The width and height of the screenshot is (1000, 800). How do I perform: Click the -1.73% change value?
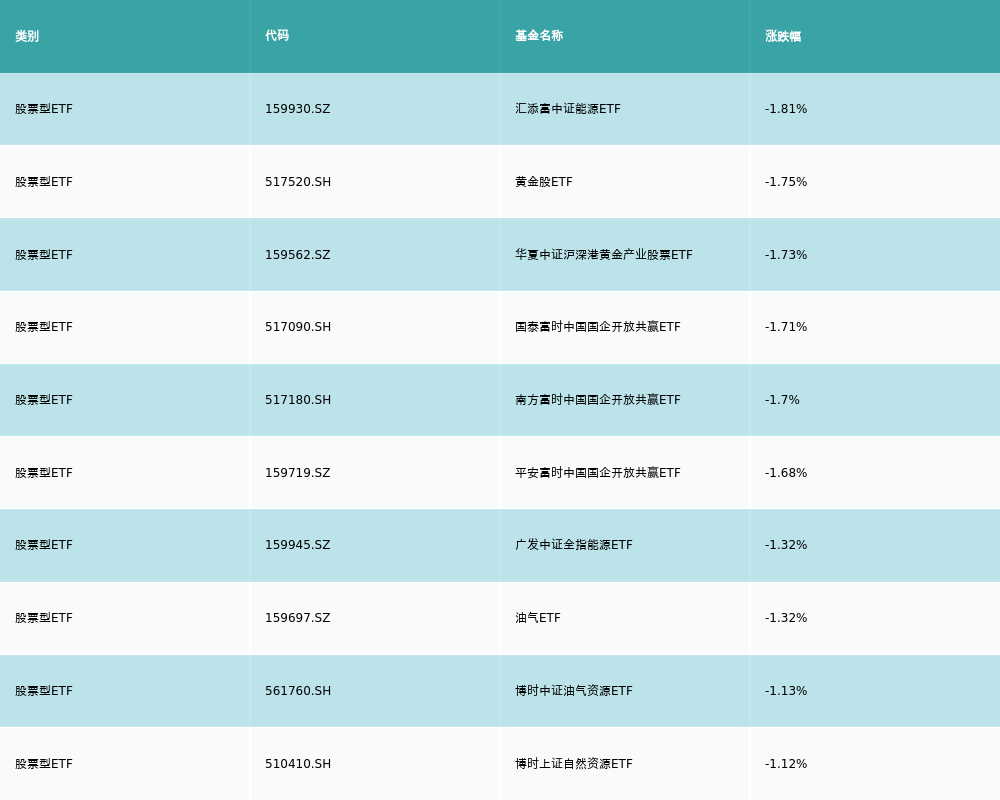coord(786,255)
